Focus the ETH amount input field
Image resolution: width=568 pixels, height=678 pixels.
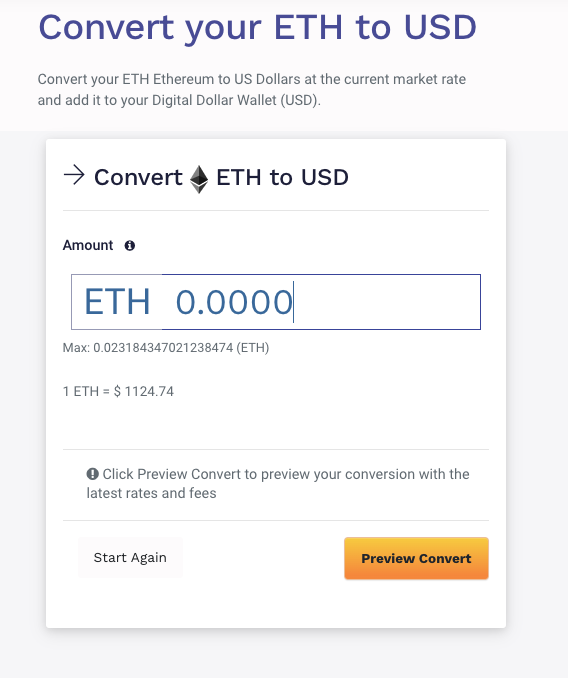(276, 302)
